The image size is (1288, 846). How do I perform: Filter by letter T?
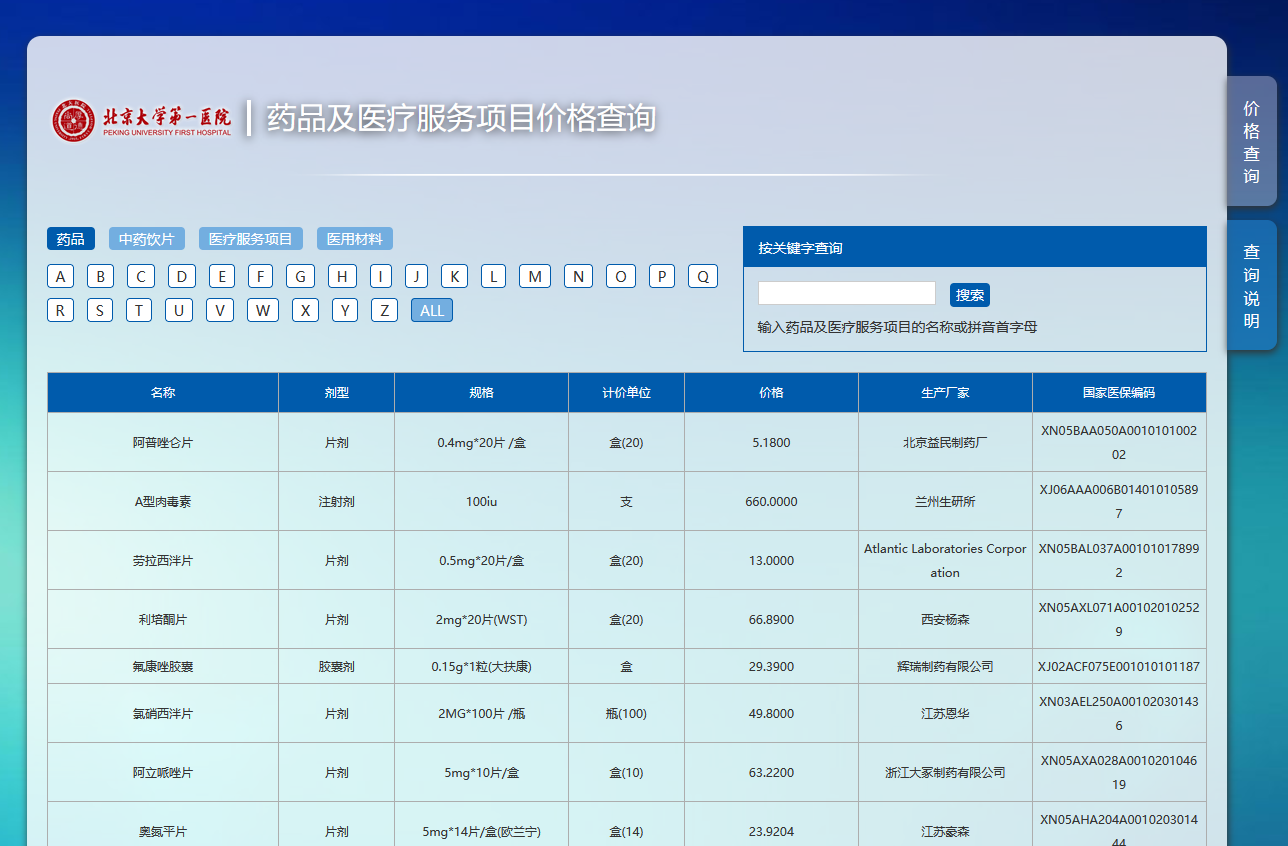139,310
